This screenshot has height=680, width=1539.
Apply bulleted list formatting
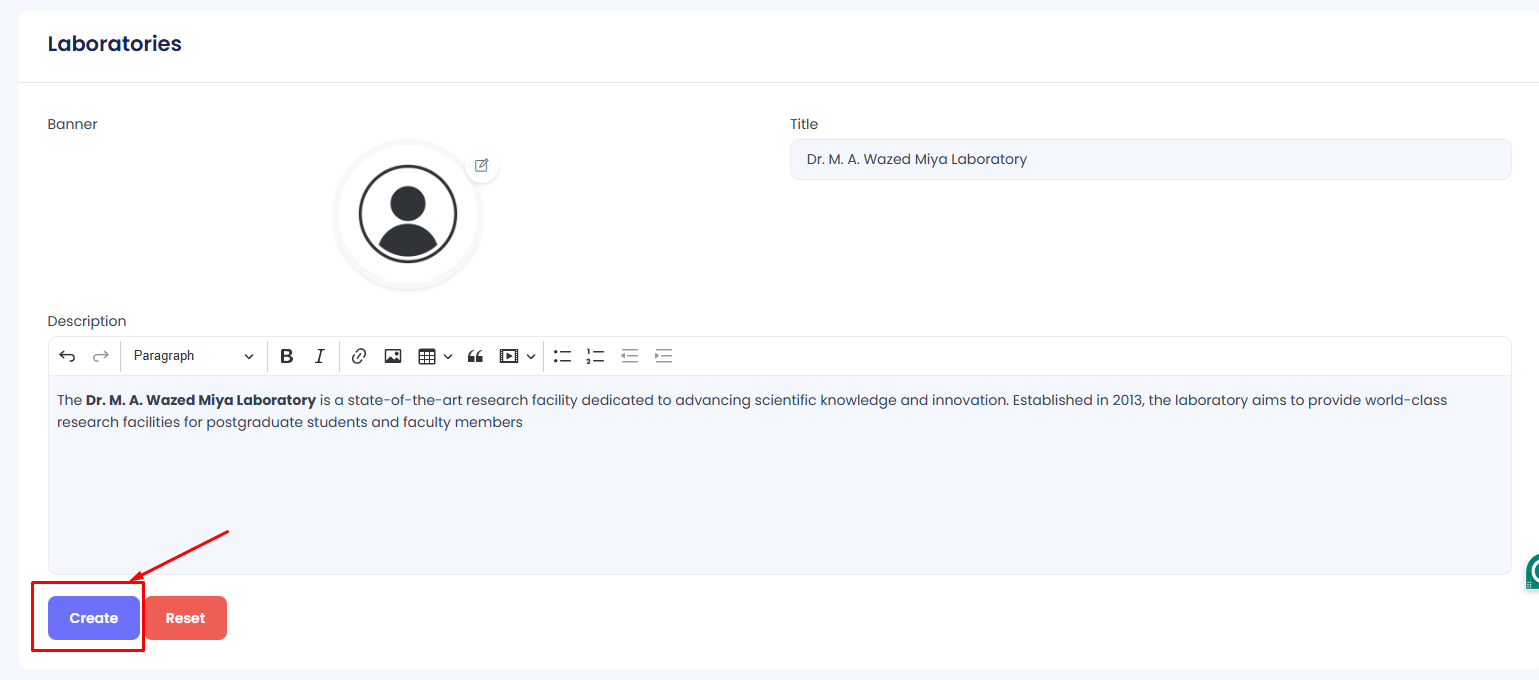pos(563,356)
